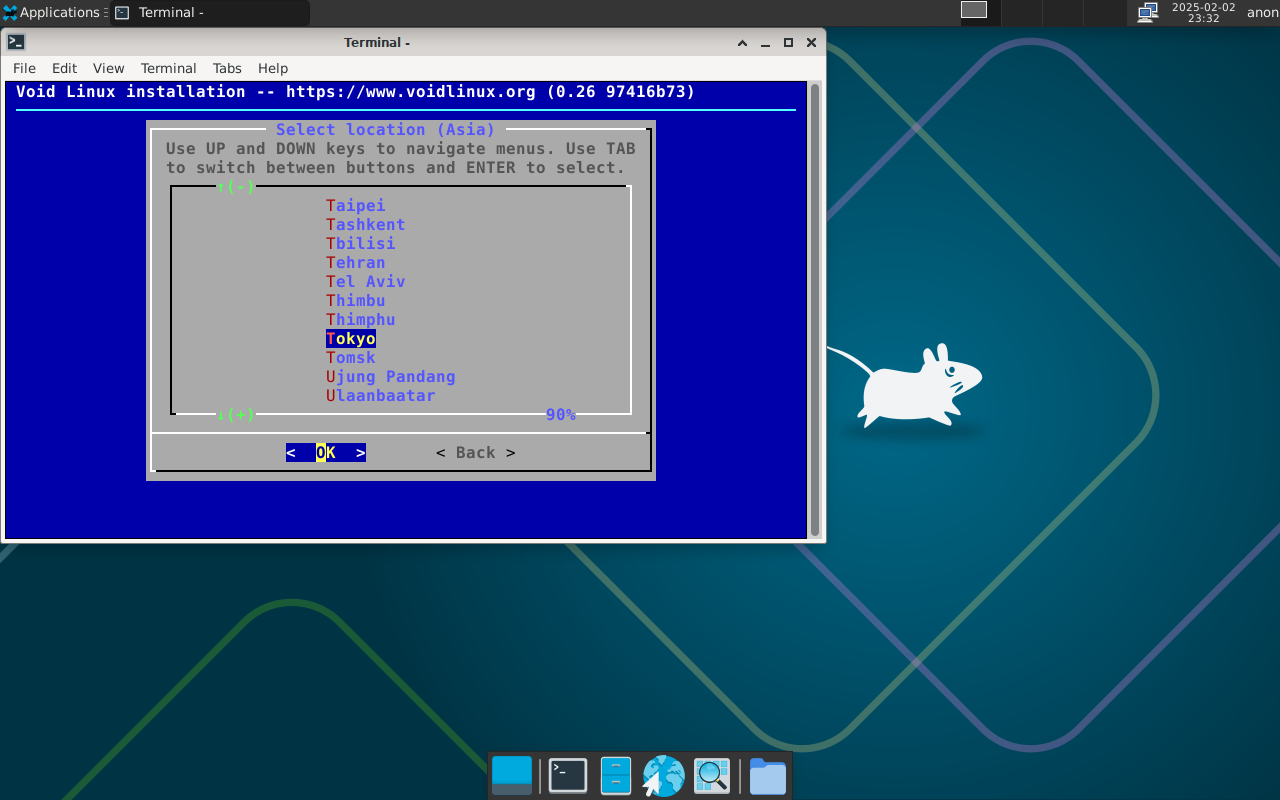This screenshot has height=800, width=1280.
Task: Click the Show Desktop icon in the dock
Action: click(512, 775)
